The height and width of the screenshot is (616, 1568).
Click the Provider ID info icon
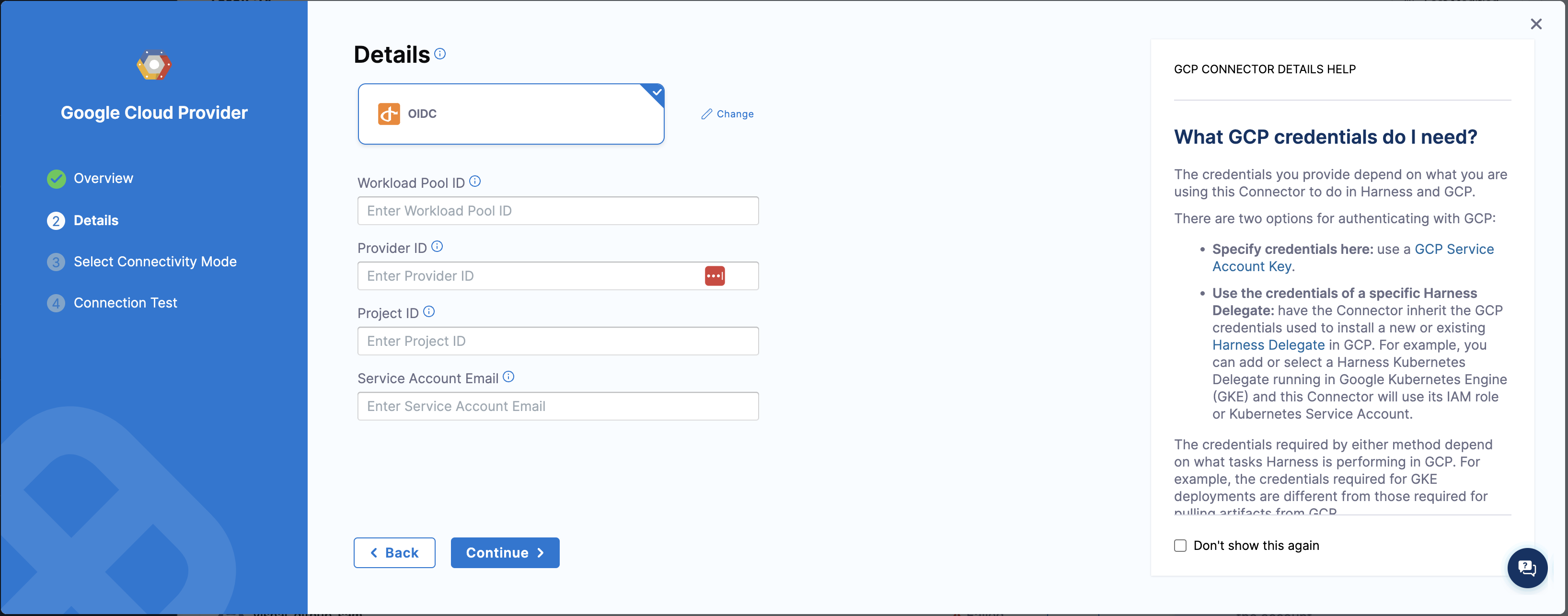[x=437, y=247]
